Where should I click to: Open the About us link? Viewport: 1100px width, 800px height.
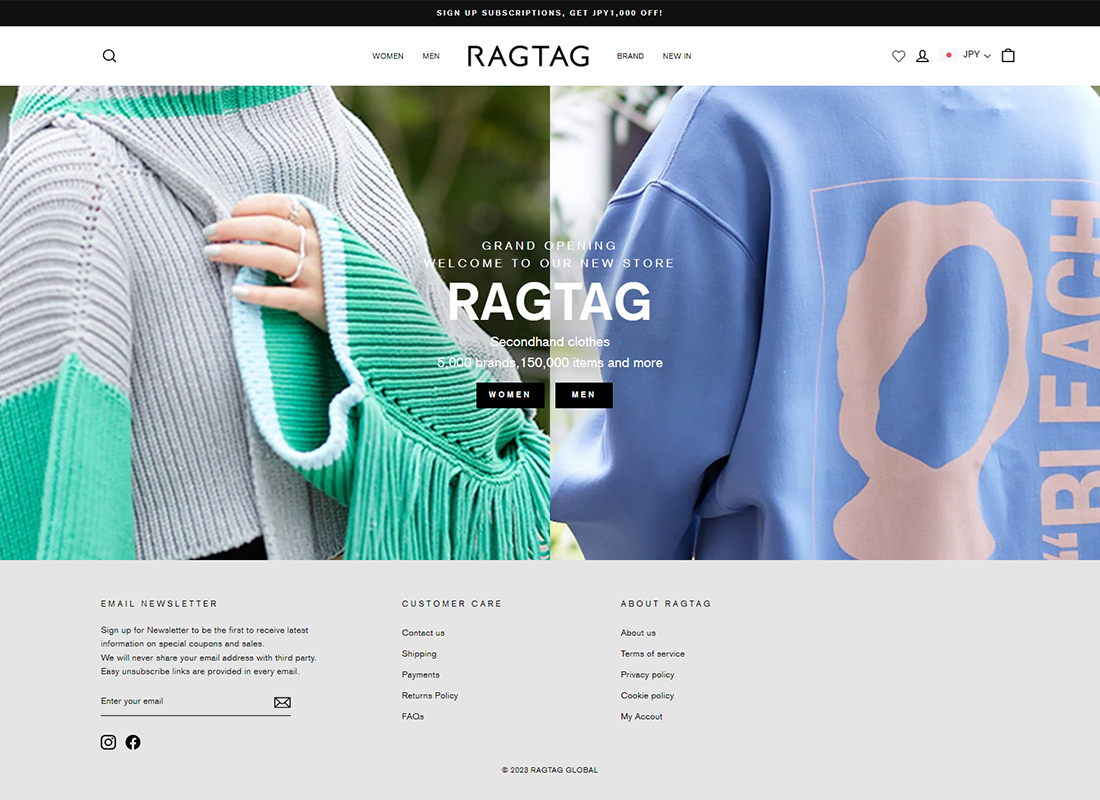(638, 633)
